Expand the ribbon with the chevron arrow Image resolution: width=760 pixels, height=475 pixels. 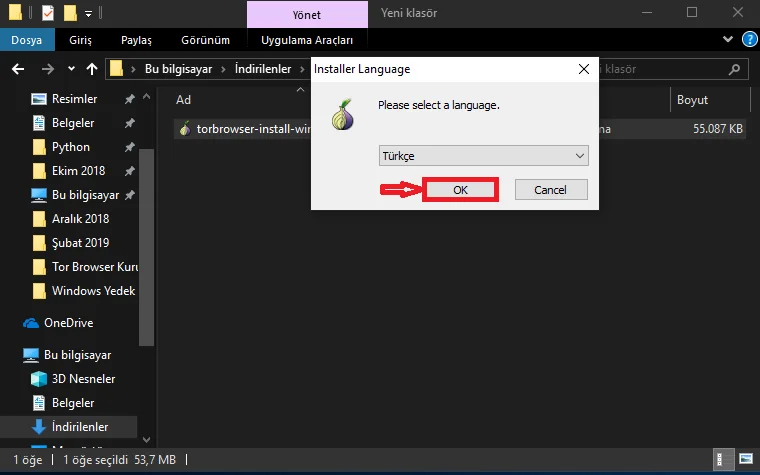click(x=726, y=40)
